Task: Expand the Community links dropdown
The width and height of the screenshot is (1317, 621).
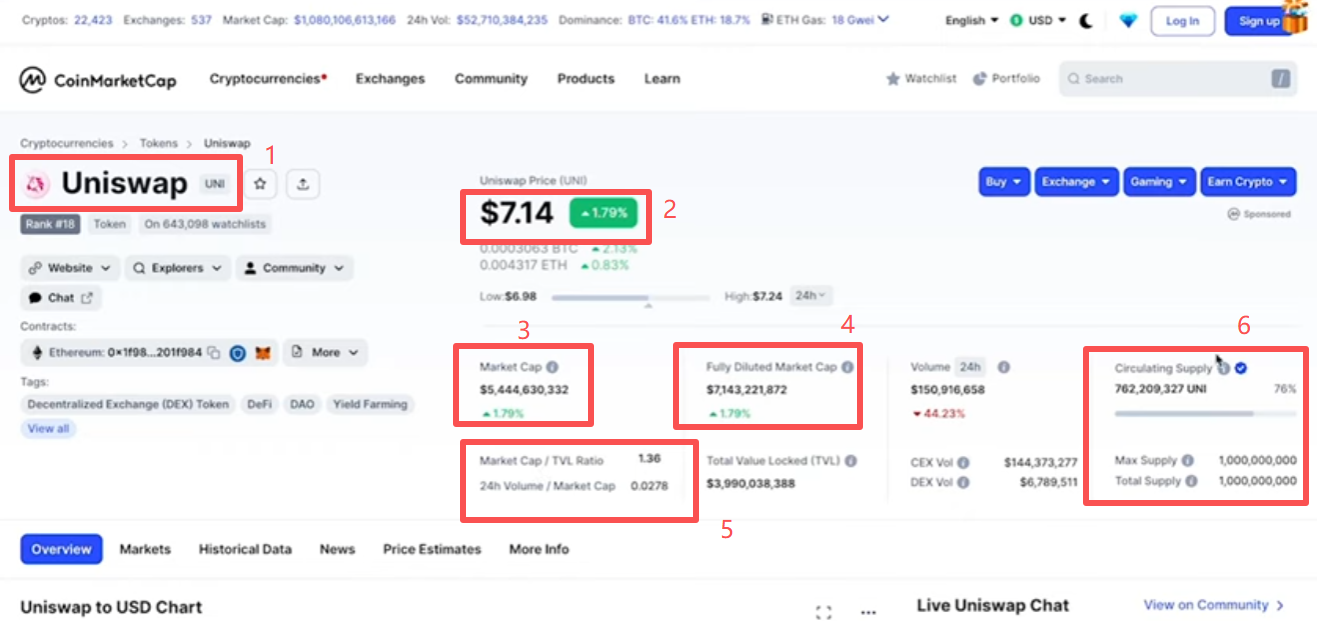Action: tap(294, 268)
